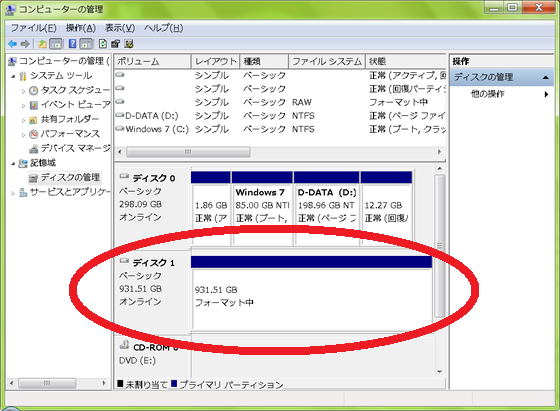Viewport: 560px width, 411px height.
Task: Open the blue Help toolbar icon
Action: (72, 44)
